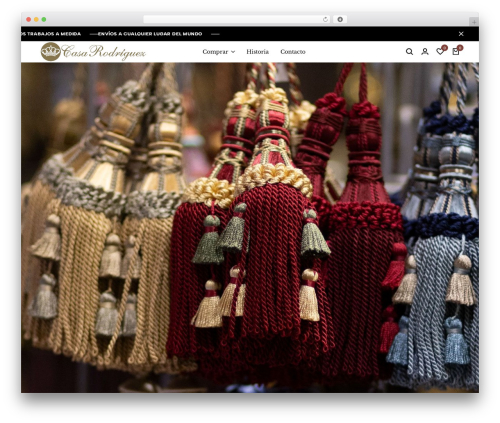Reload the page in browser bar

[x=325, y=19]
